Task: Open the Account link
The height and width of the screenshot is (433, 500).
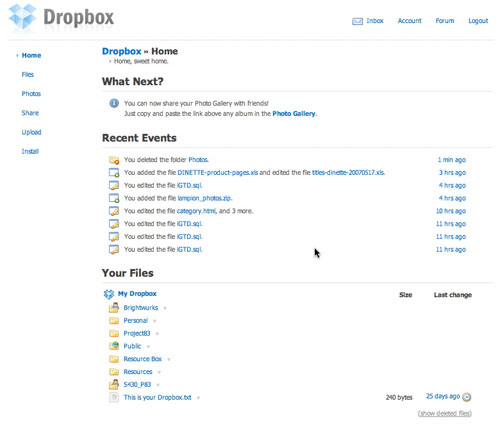Action: 410,21
